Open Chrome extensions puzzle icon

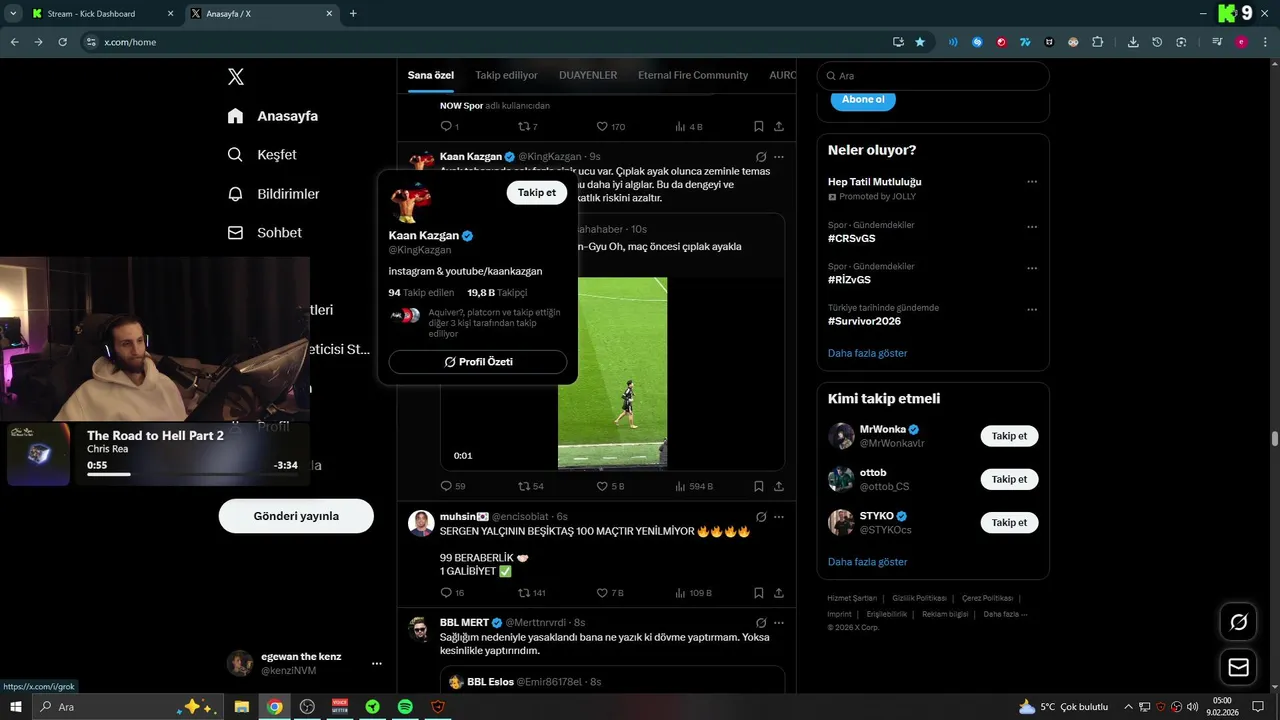pyautogui.click(x=1097, y=42)
